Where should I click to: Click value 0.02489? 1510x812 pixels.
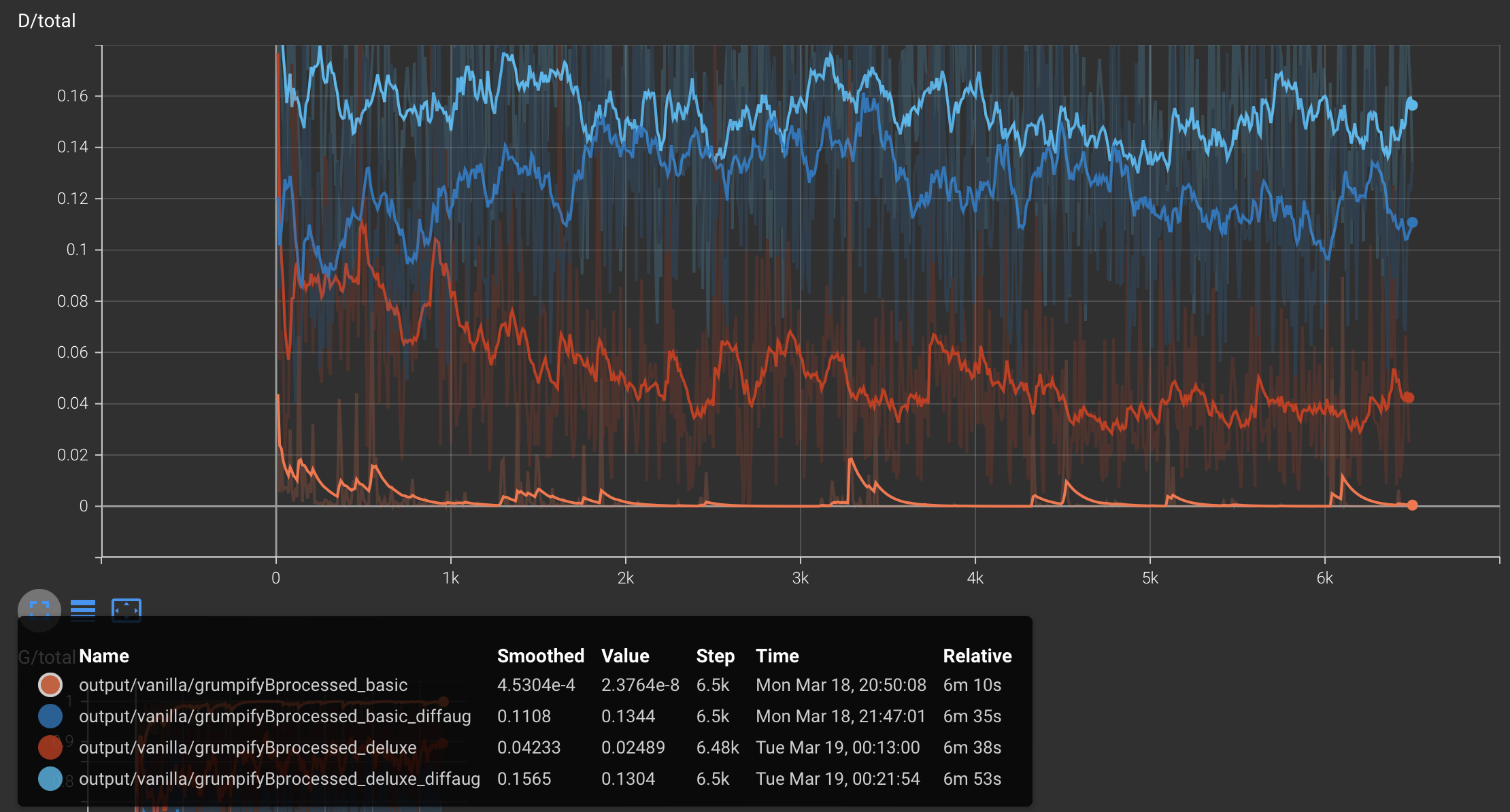633,747
